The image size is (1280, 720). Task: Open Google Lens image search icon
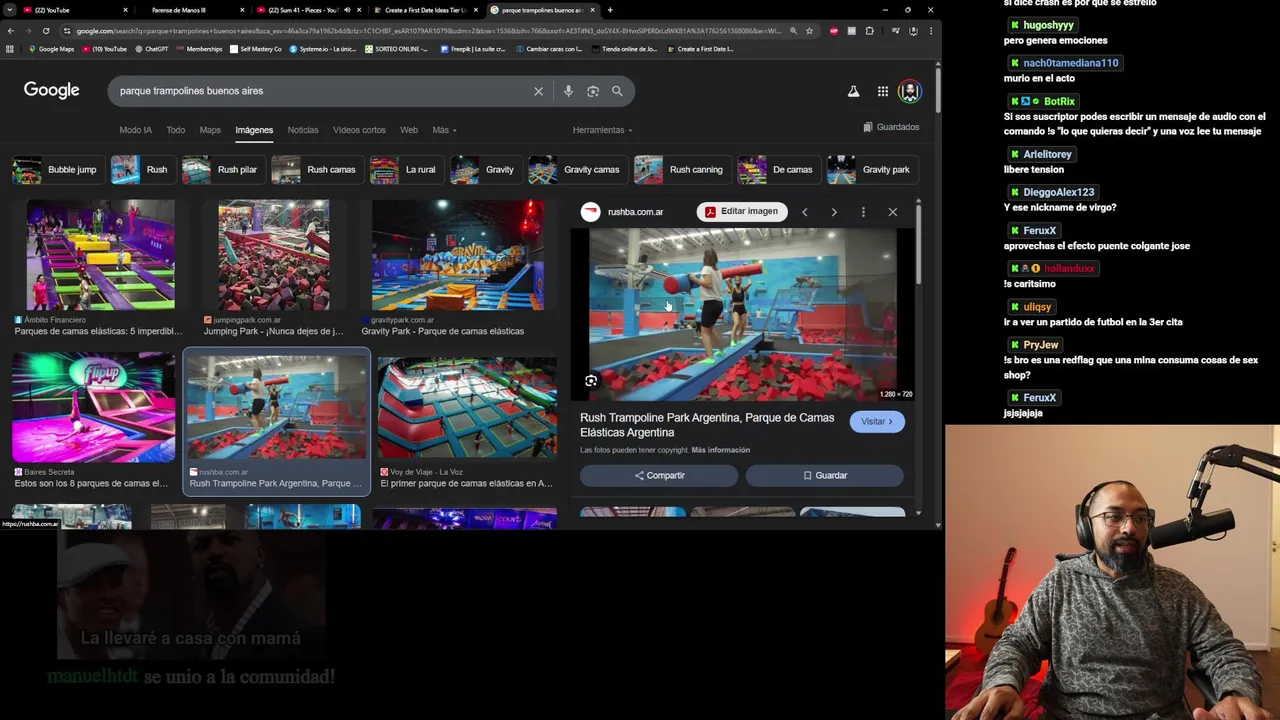click(x=593, y=91)
